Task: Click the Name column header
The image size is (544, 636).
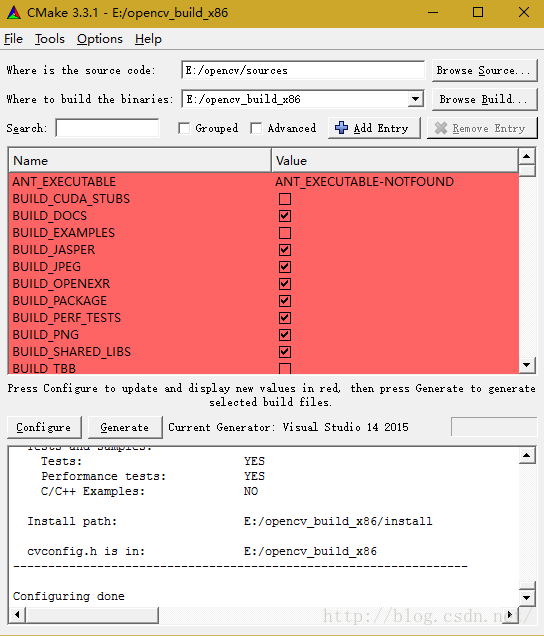Action: 140,161
